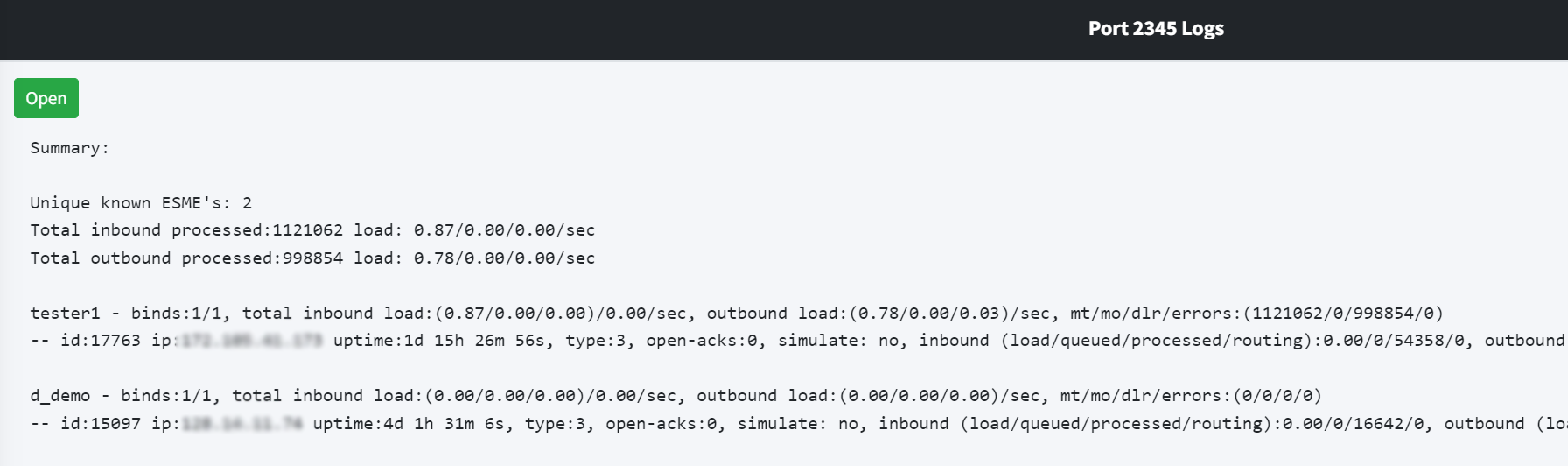The height and width of the screenshot is (466, 1568).
Task: Click the Total inbound processed line
Action: [312, 230]
